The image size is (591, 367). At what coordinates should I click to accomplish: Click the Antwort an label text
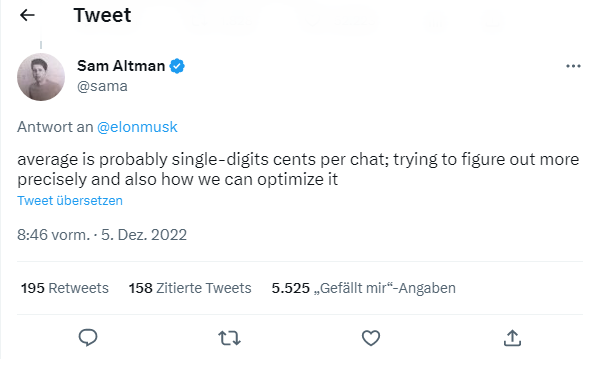click(55, 127)
